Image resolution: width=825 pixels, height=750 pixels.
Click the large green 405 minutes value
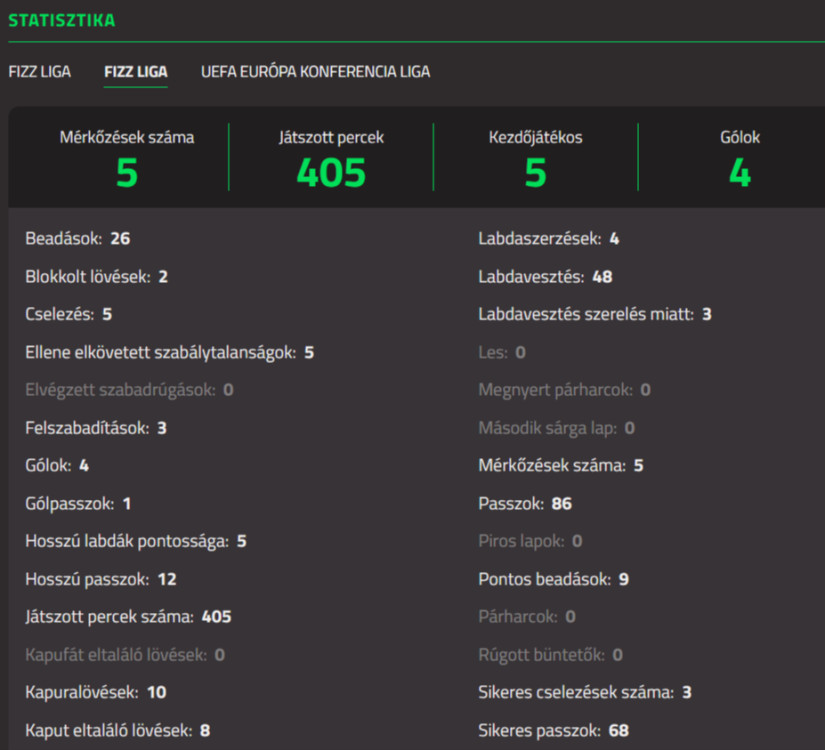click(x=331, y=173)
